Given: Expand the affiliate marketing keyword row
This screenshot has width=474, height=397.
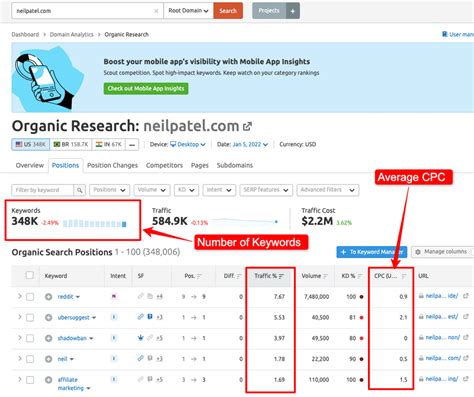Looking at the screenshot, I should click(19, 379).
